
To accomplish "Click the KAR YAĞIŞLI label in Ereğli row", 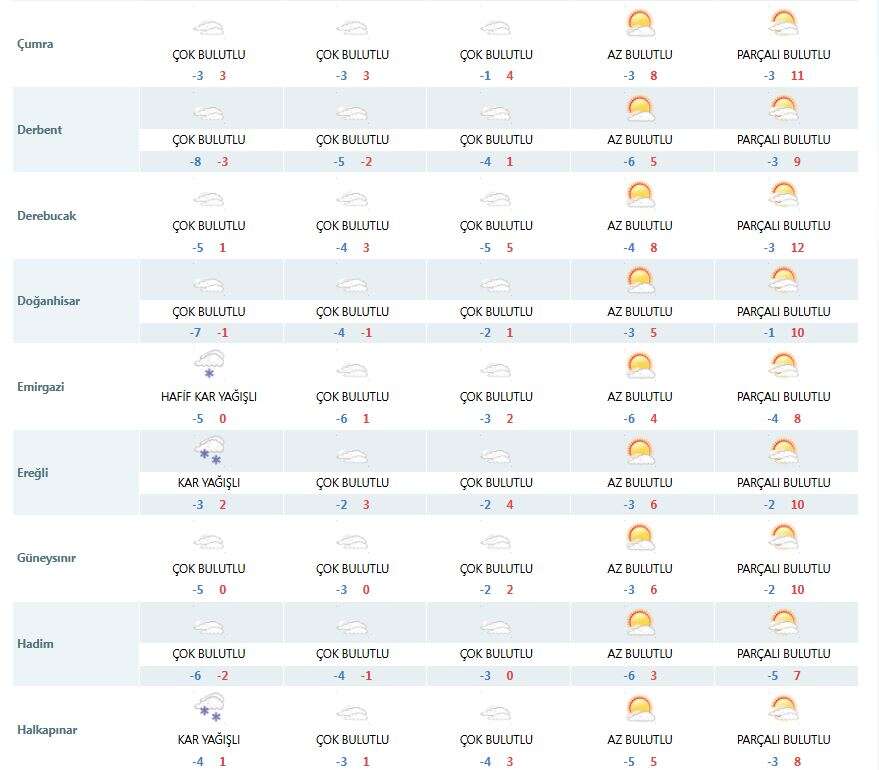I will pos(208,483).
